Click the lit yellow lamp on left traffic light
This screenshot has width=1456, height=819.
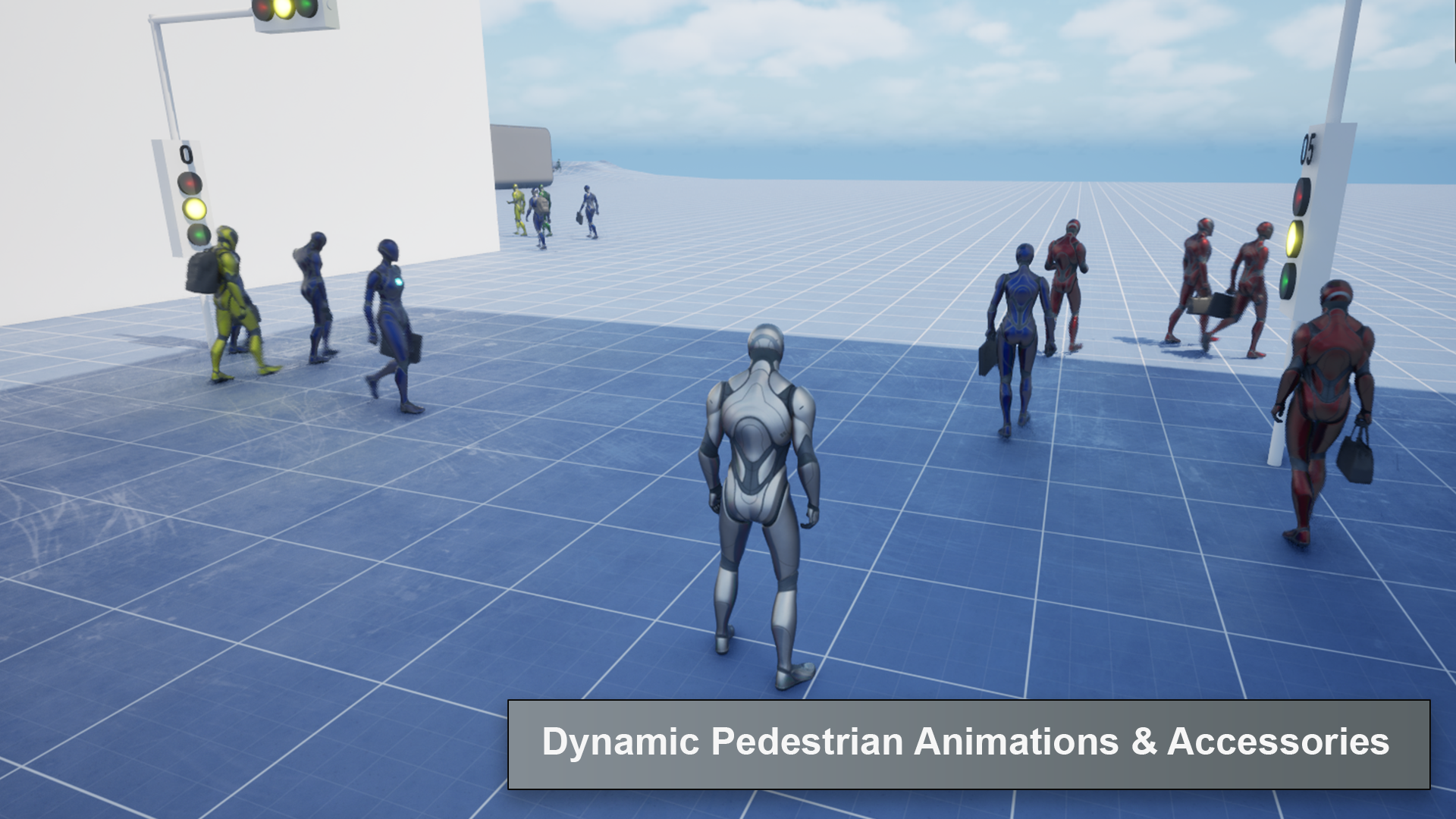194,209
